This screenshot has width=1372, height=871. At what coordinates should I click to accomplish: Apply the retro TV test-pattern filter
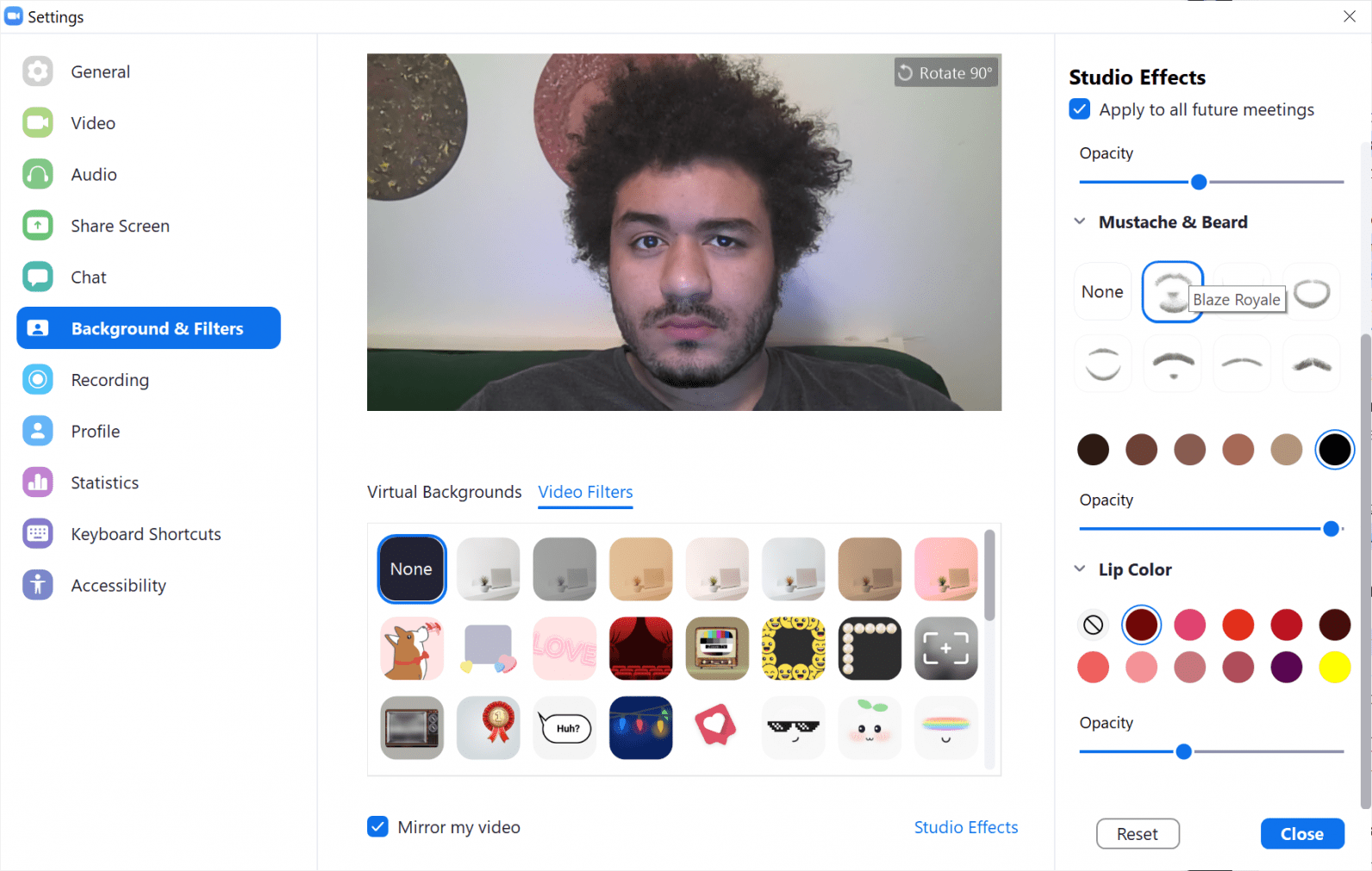[x=717, y=649]
